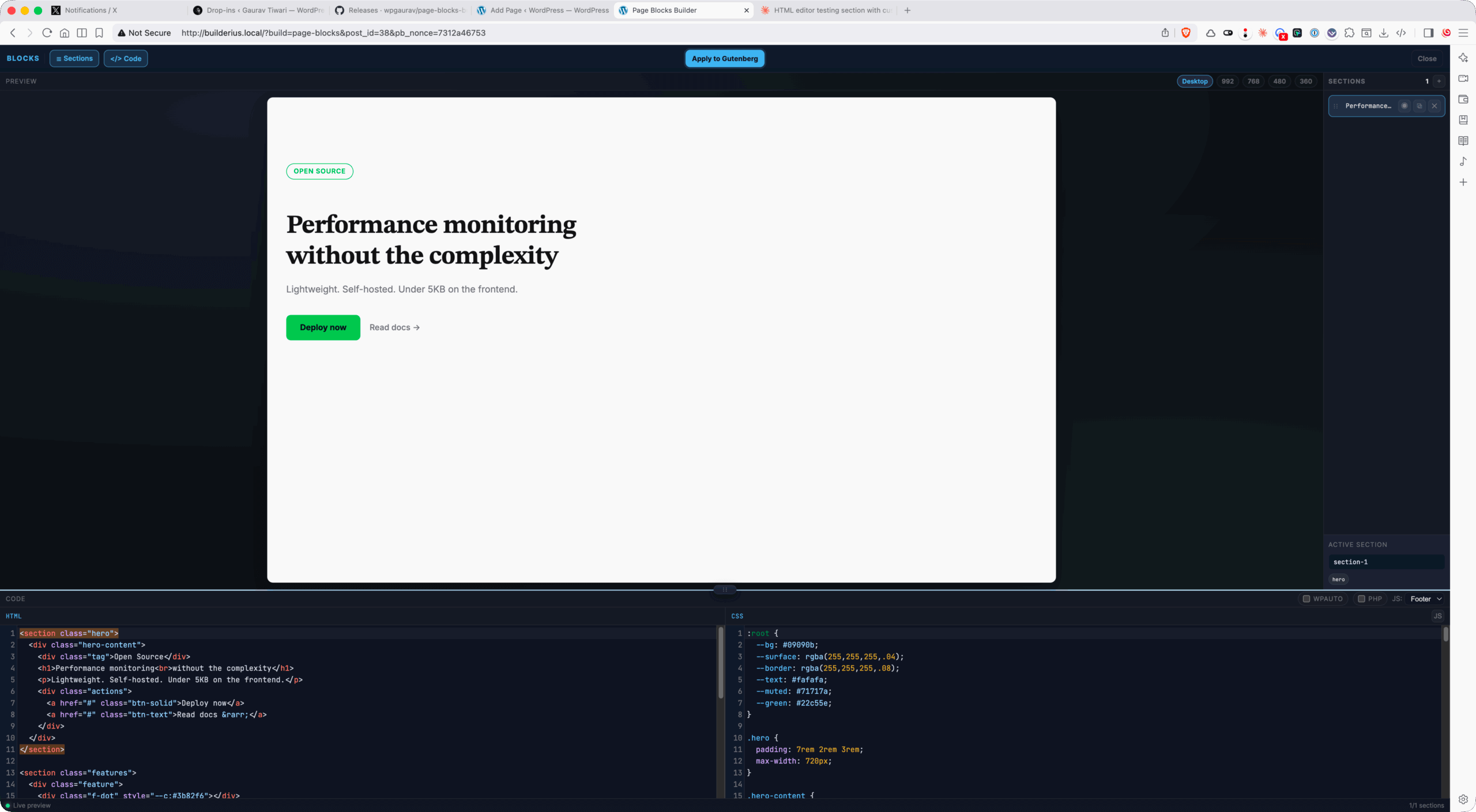Enable the PHP checkbox
Image resolution: width=1476 pixels, height=812 pixels.
(1361, 599)
